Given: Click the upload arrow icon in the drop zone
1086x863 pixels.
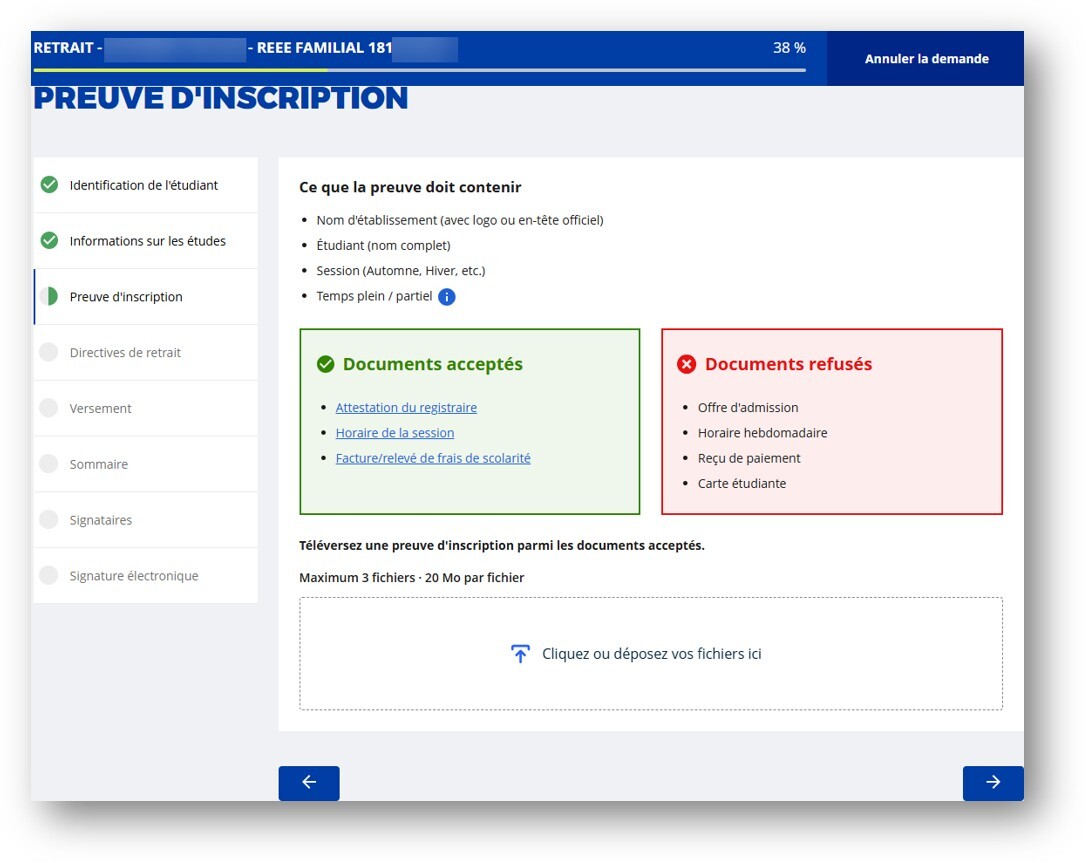Looking at the screenshot, I should 520,654.
